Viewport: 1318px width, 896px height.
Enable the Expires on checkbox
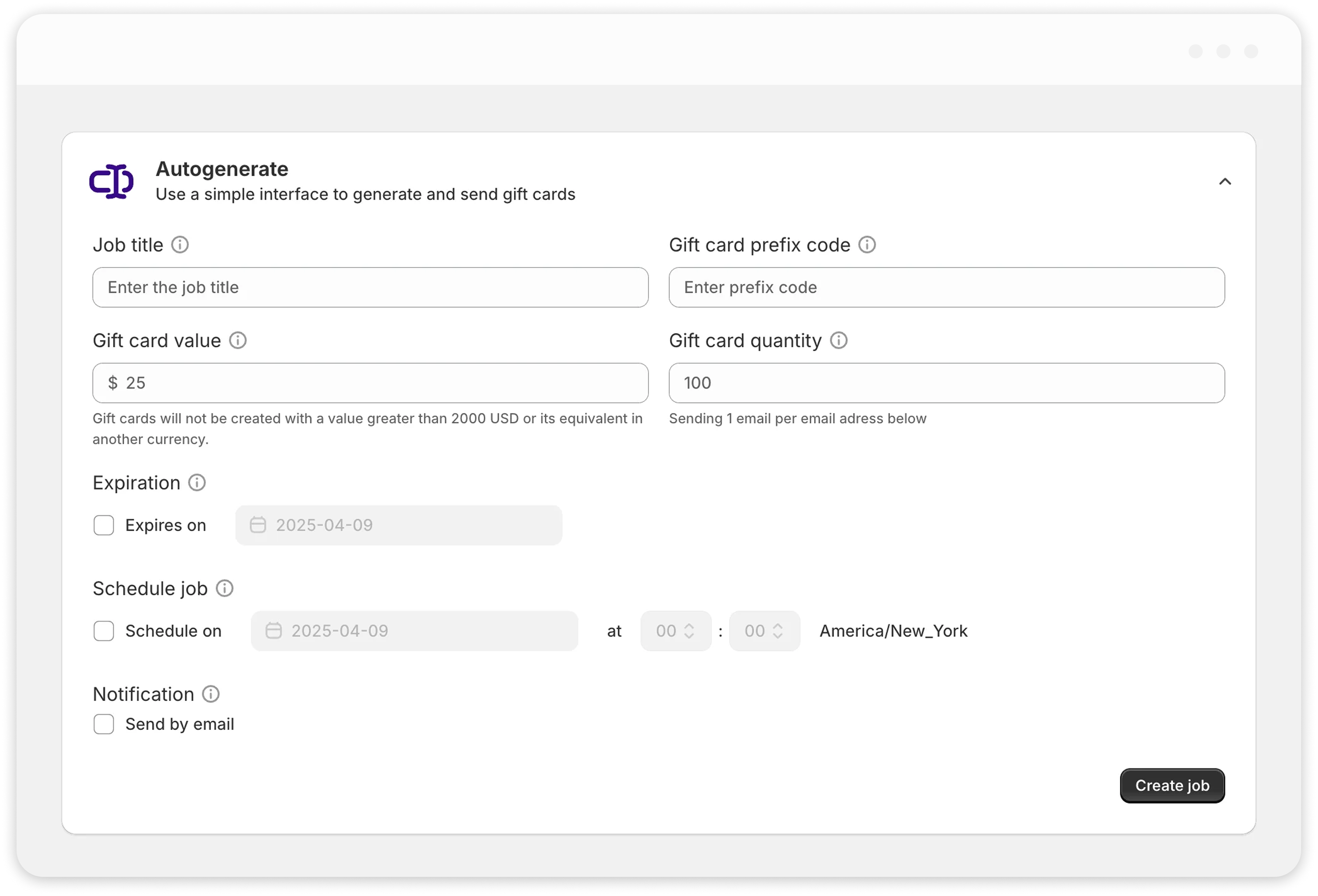[104, 525]
